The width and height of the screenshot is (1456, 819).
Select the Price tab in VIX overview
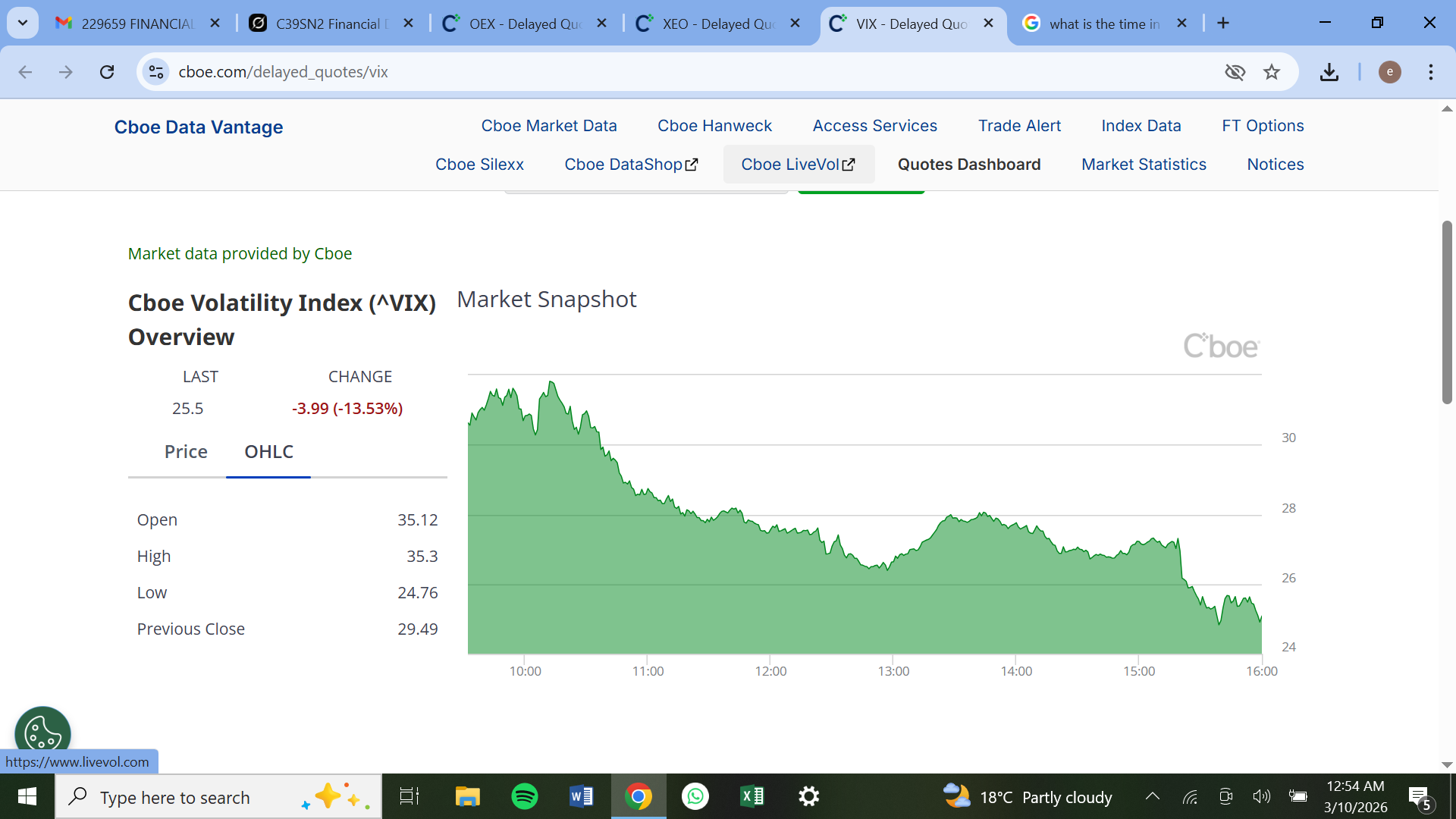[x=186, y=452]
